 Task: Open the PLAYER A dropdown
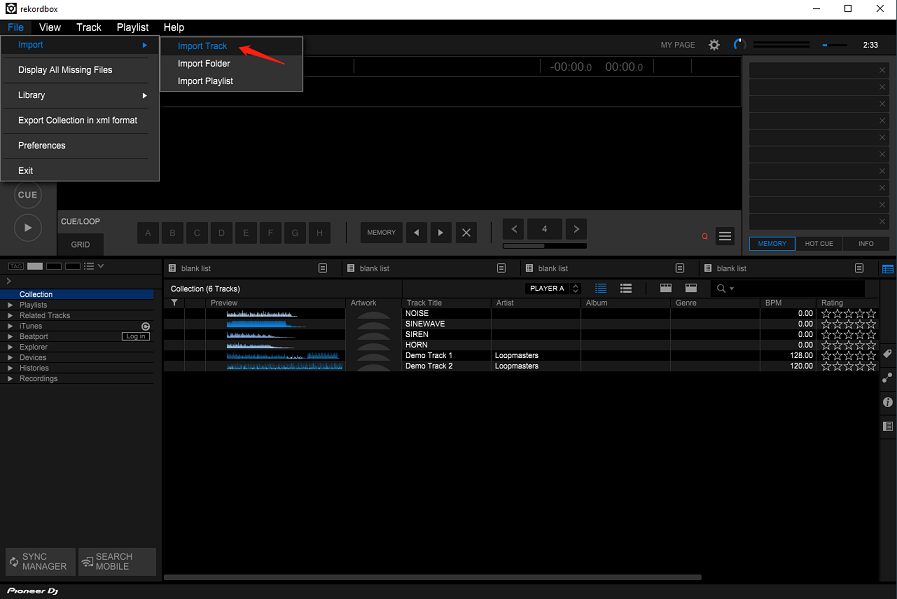point(553,288)
